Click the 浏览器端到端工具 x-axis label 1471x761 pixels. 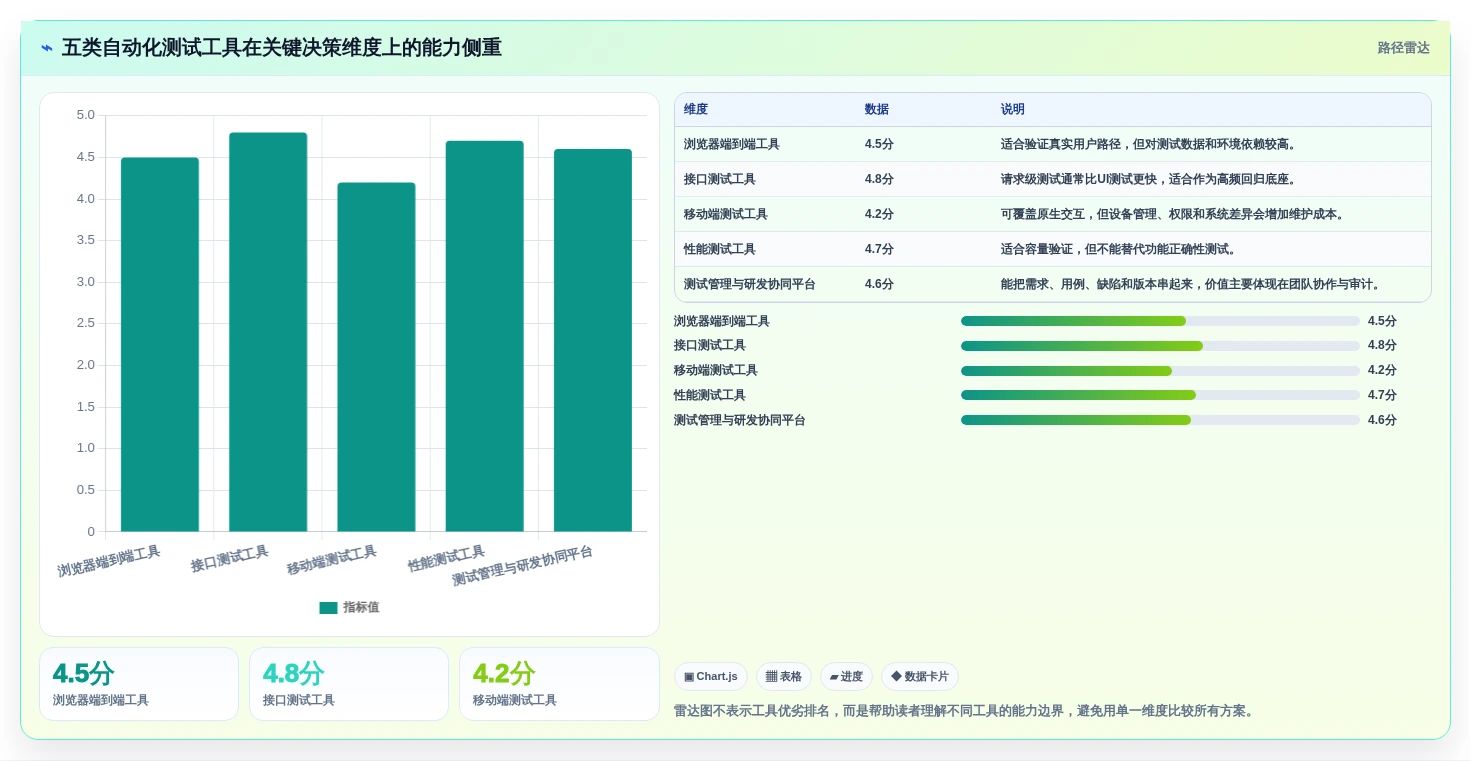(109, 561)
